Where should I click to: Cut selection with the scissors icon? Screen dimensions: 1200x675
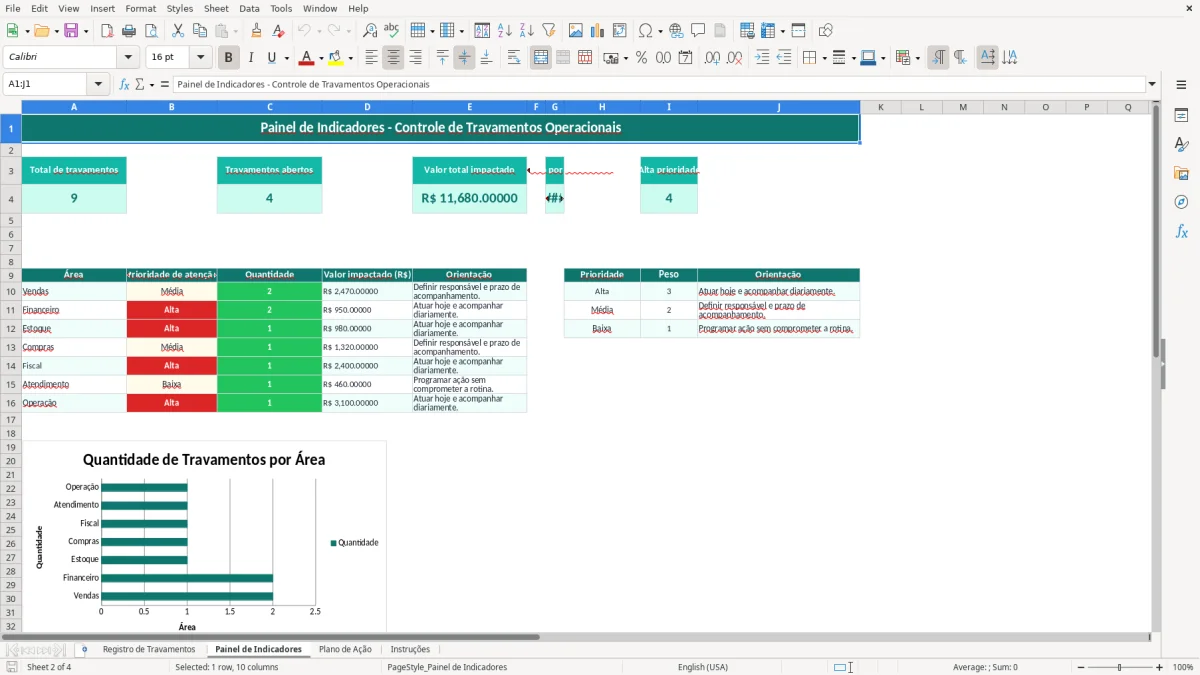pyautogui.click(x=177, y=31)
